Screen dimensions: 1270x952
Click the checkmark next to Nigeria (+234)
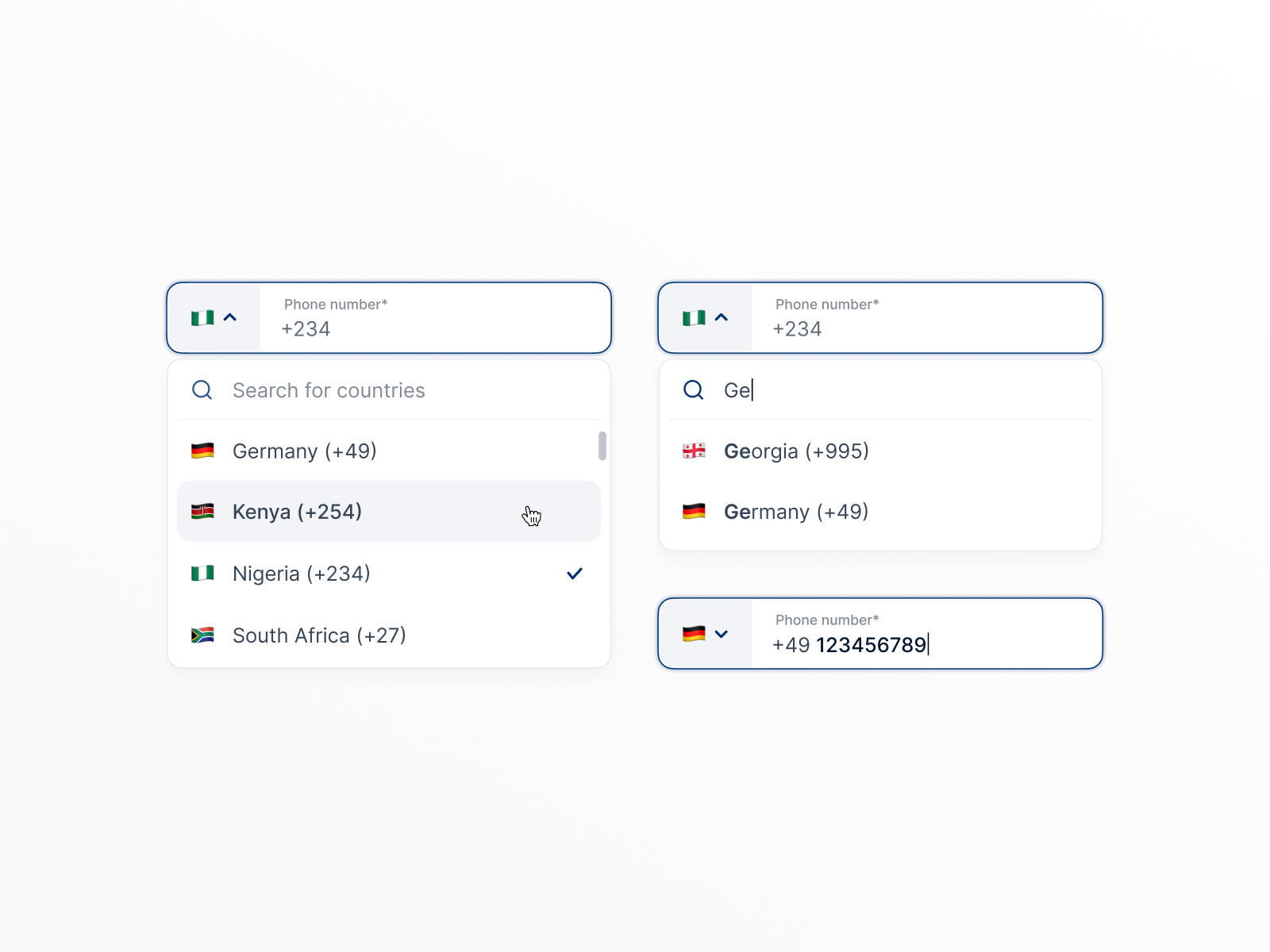575,573
